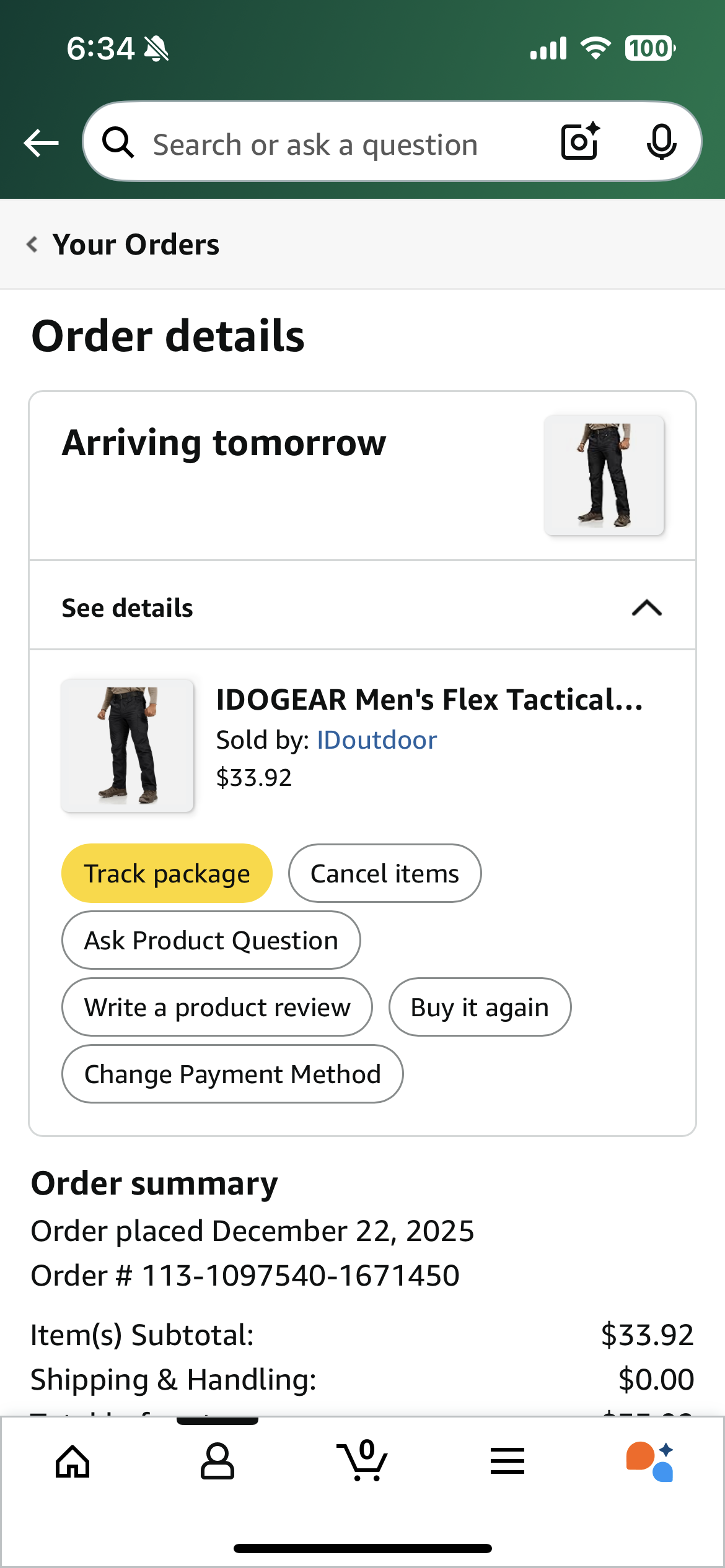Open tactical pants thumbnail beside product title
The height and width of the screenshot is (1568, 725).
[x=127, y=746]
